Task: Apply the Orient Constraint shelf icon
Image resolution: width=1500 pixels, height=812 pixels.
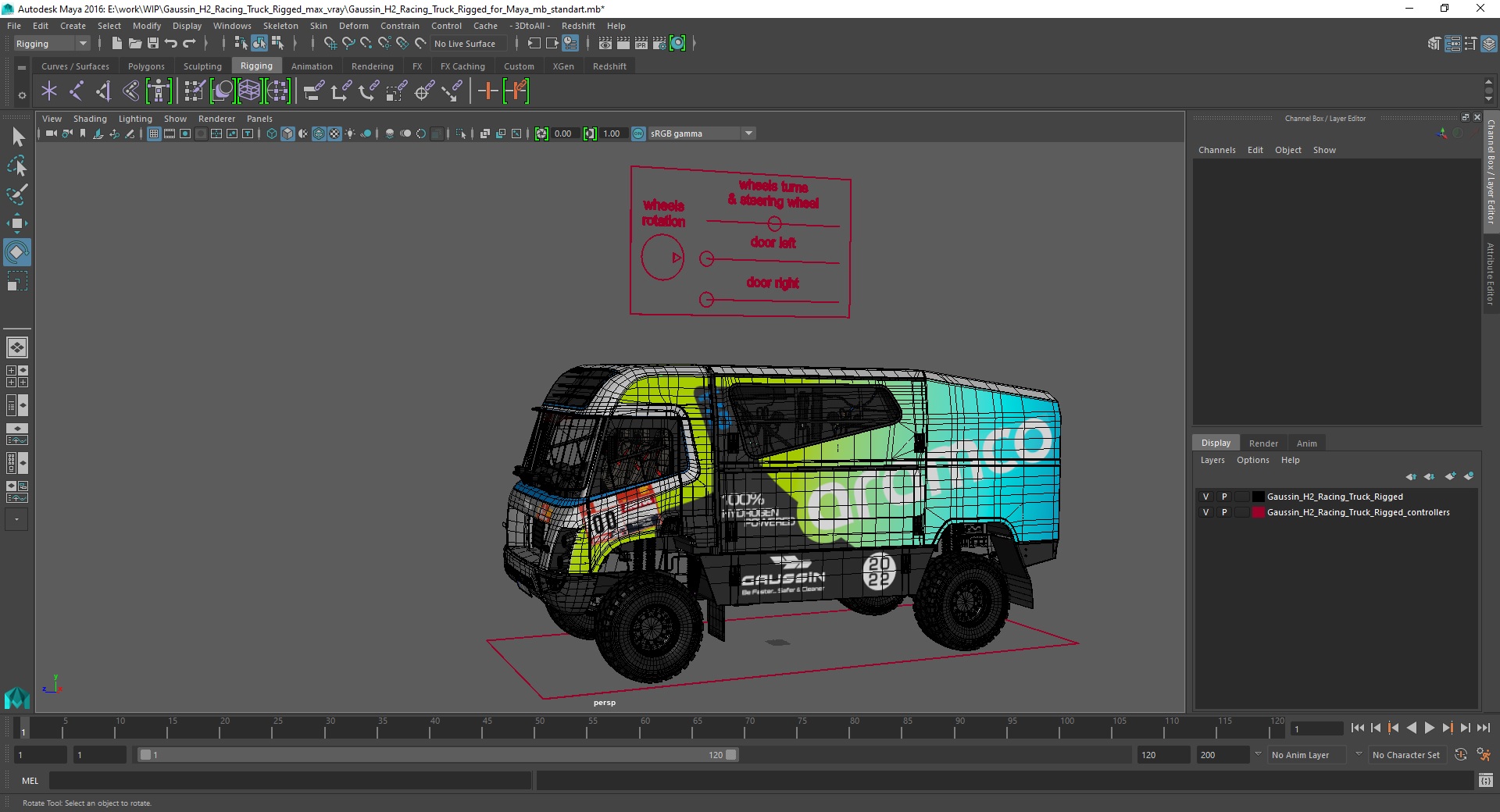Action: (x=369, y=91)
